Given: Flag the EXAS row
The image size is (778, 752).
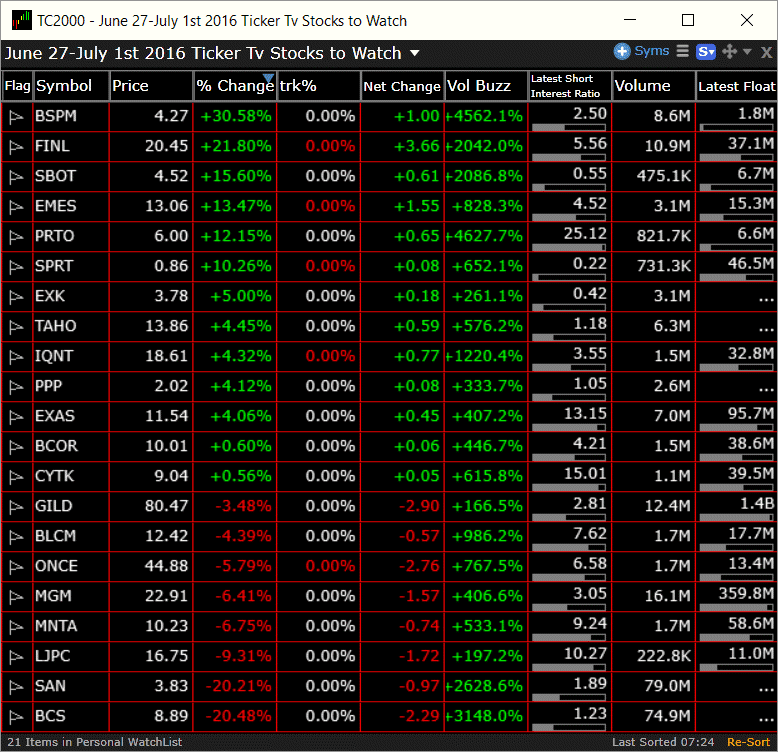Looking at the screenshot, I should pos(16,417).
